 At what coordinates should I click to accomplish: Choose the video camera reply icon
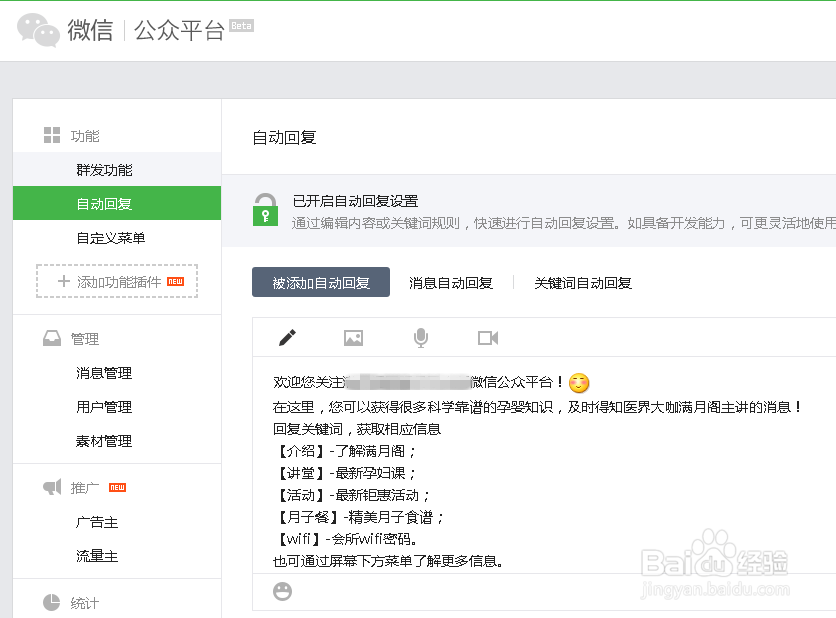(x=488, y=338)
